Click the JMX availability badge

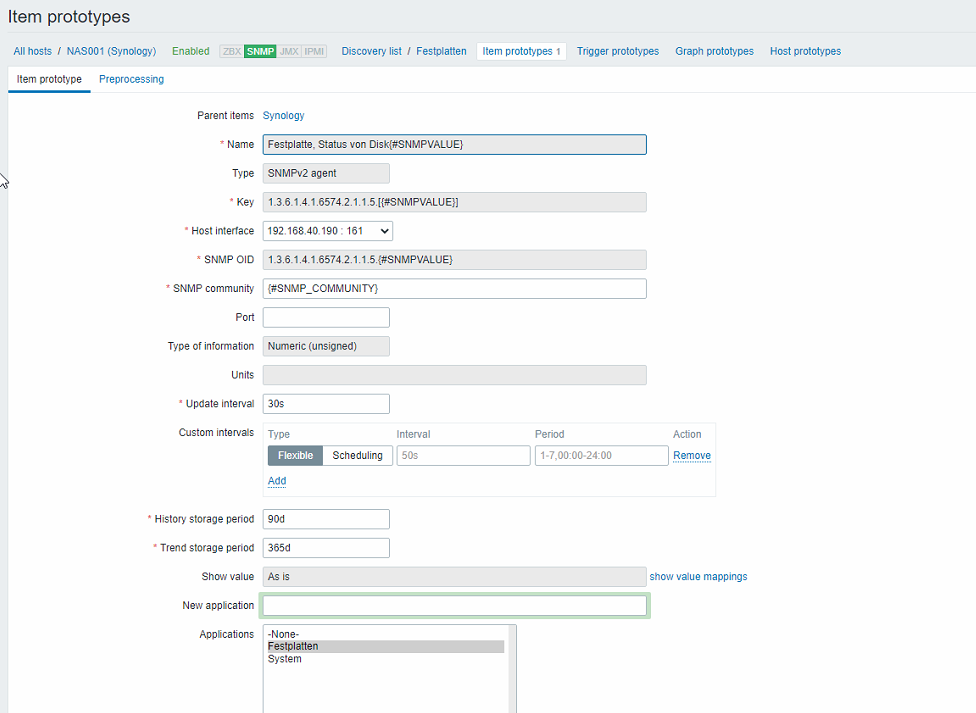(289, 51)
